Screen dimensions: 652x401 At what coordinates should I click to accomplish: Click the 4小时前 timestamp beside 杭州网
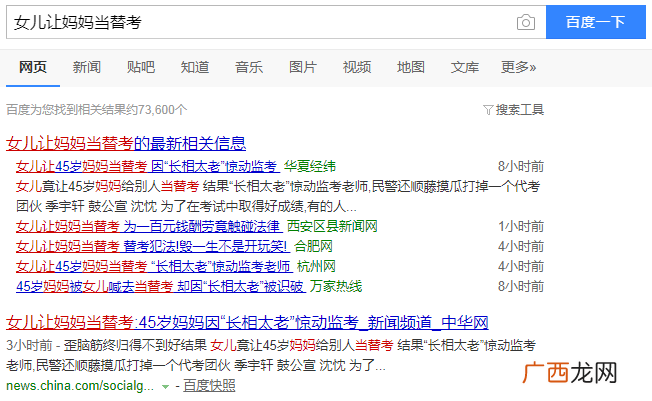[x=521, y=266]
